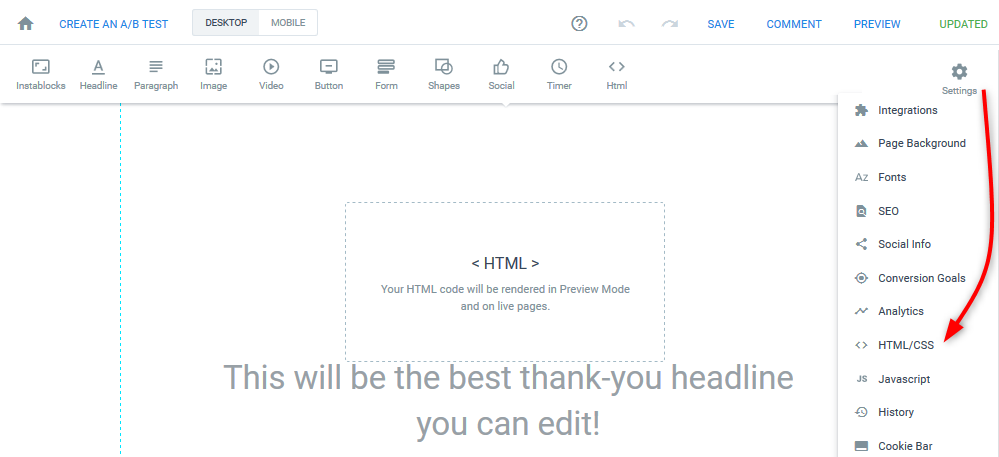The image size is (999, 457).
Task: Open HTML/CSS from settings menu
Action: 903,345
